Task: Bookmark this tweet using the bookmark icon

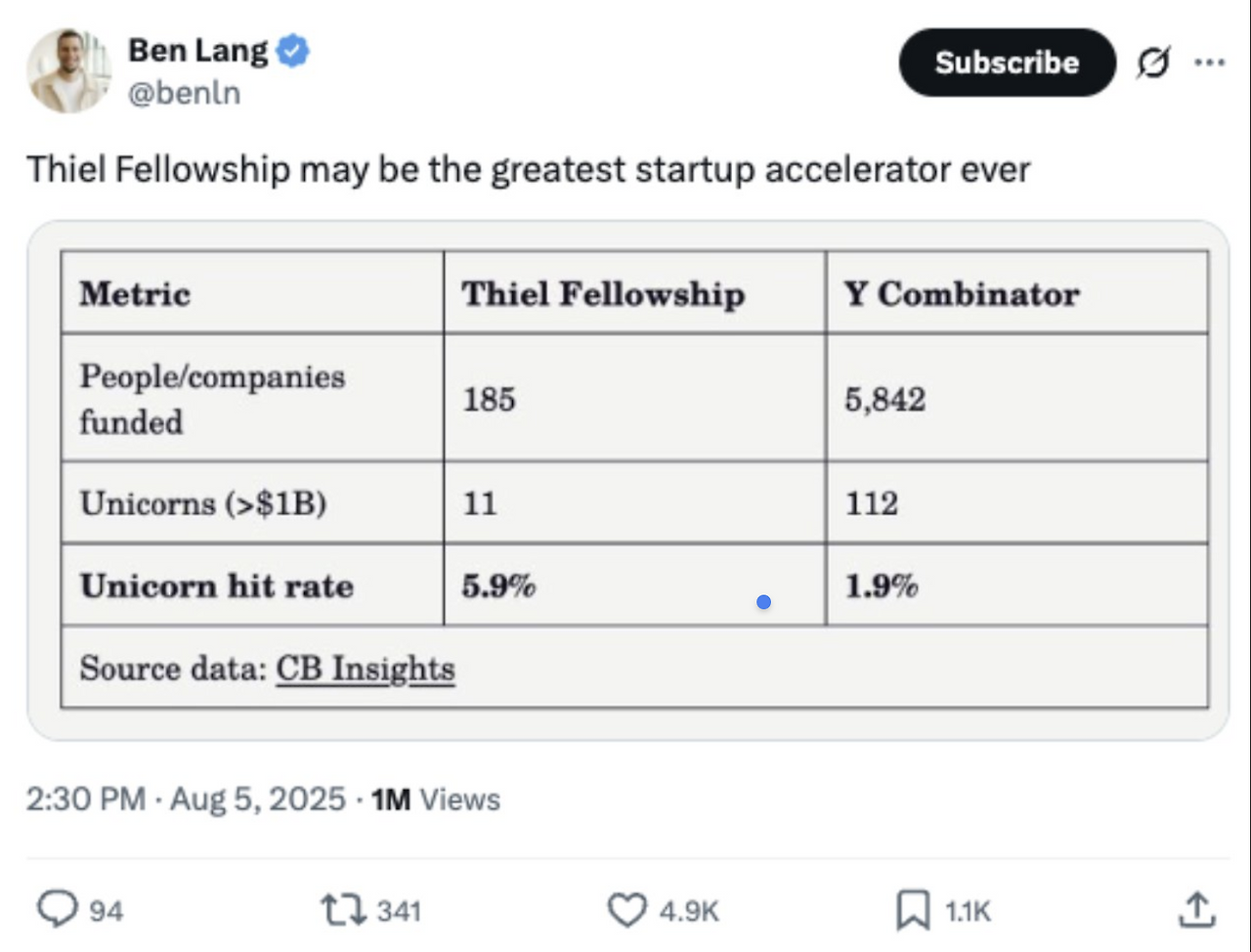Action: (x=912, y=911)
